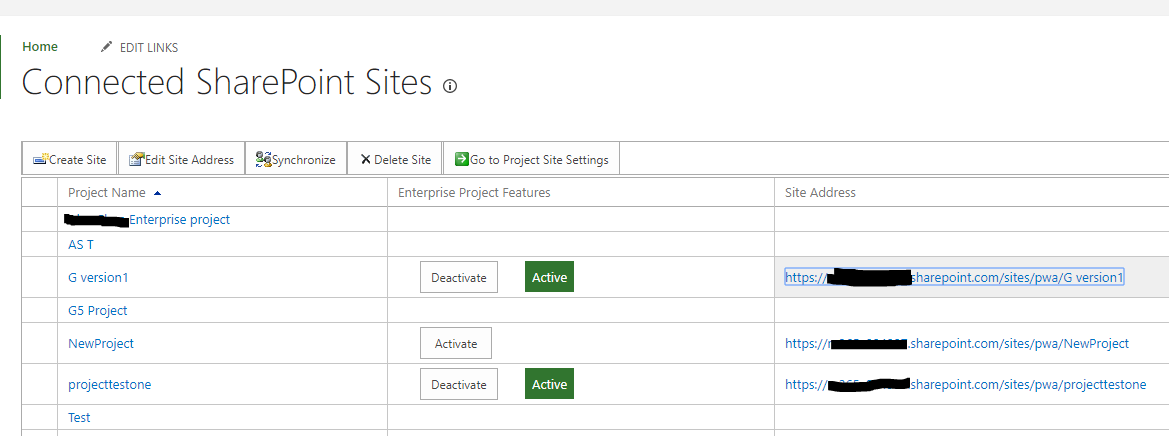Sort by Project Name ascending arrow
The width and height of the screenshot is (1169, 436).
157,193
